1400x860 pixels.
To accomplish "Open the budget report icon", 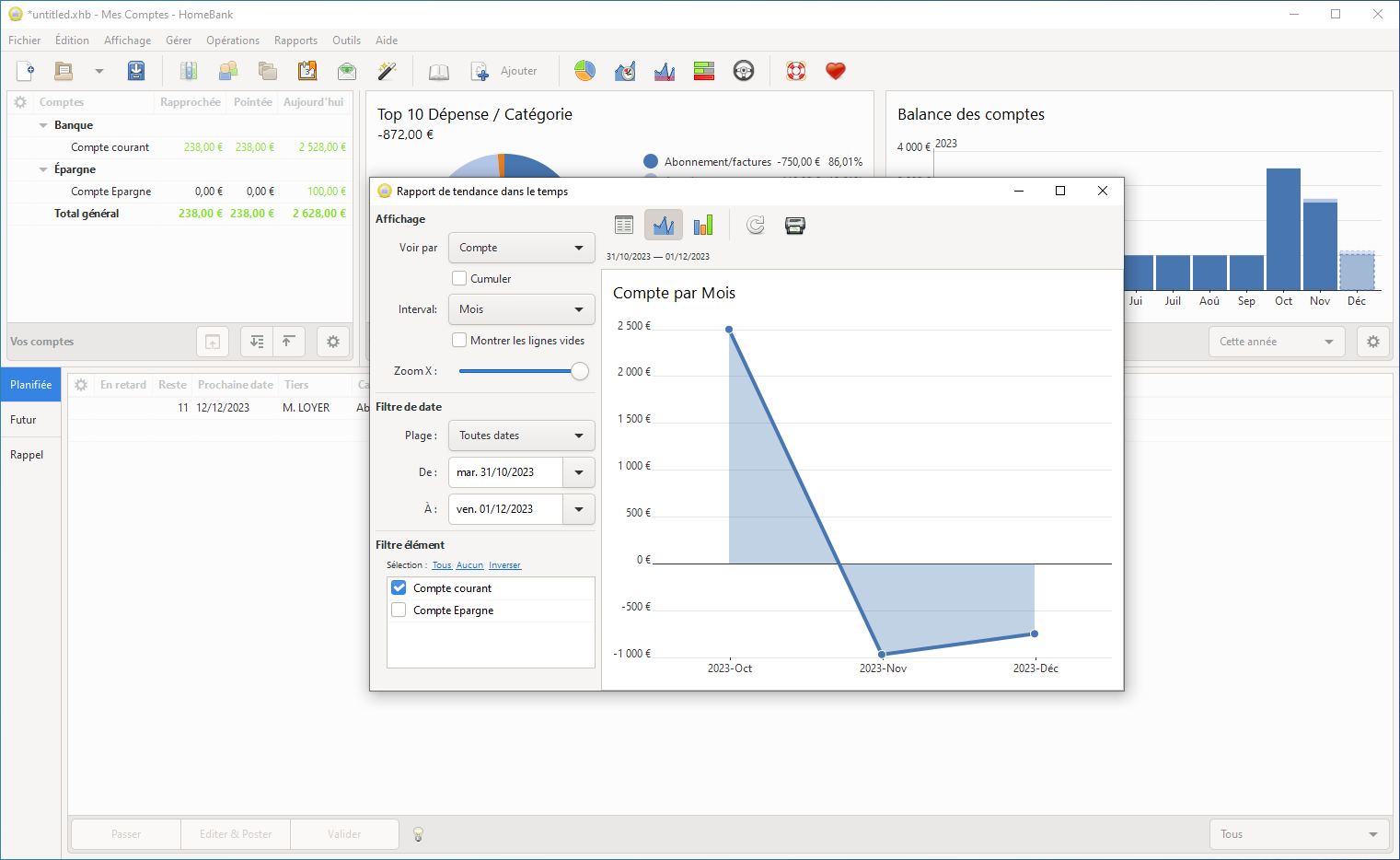I will coord(704,71).
